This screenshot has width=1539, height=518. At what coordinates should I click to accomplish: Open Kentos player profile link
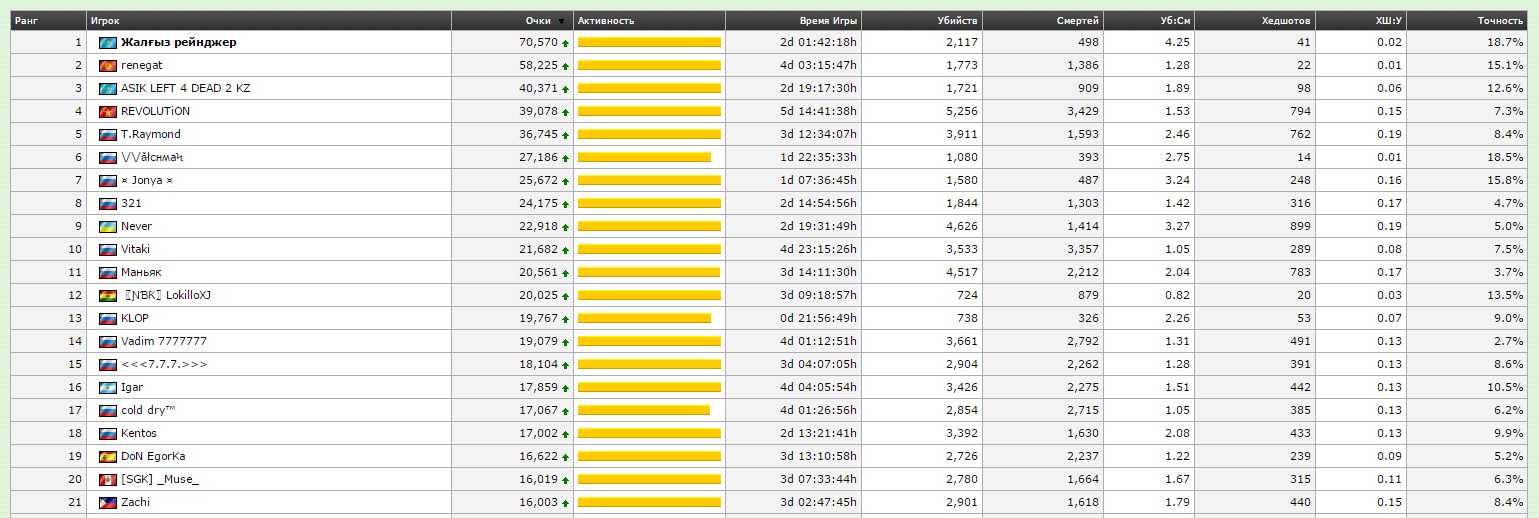pos(138,433)
